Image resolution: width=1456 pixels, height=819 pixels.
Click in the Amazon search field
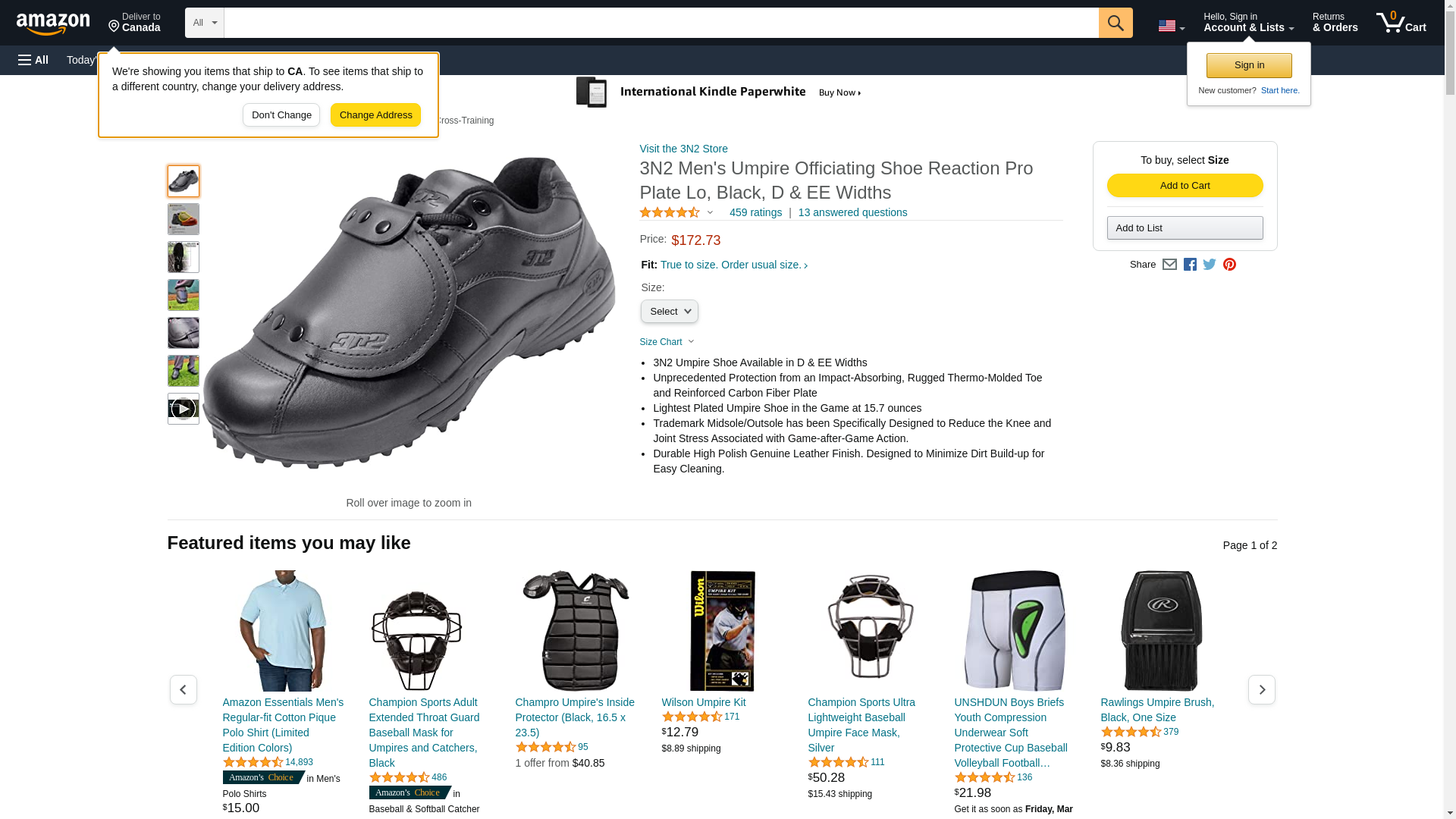click(661, 23)
